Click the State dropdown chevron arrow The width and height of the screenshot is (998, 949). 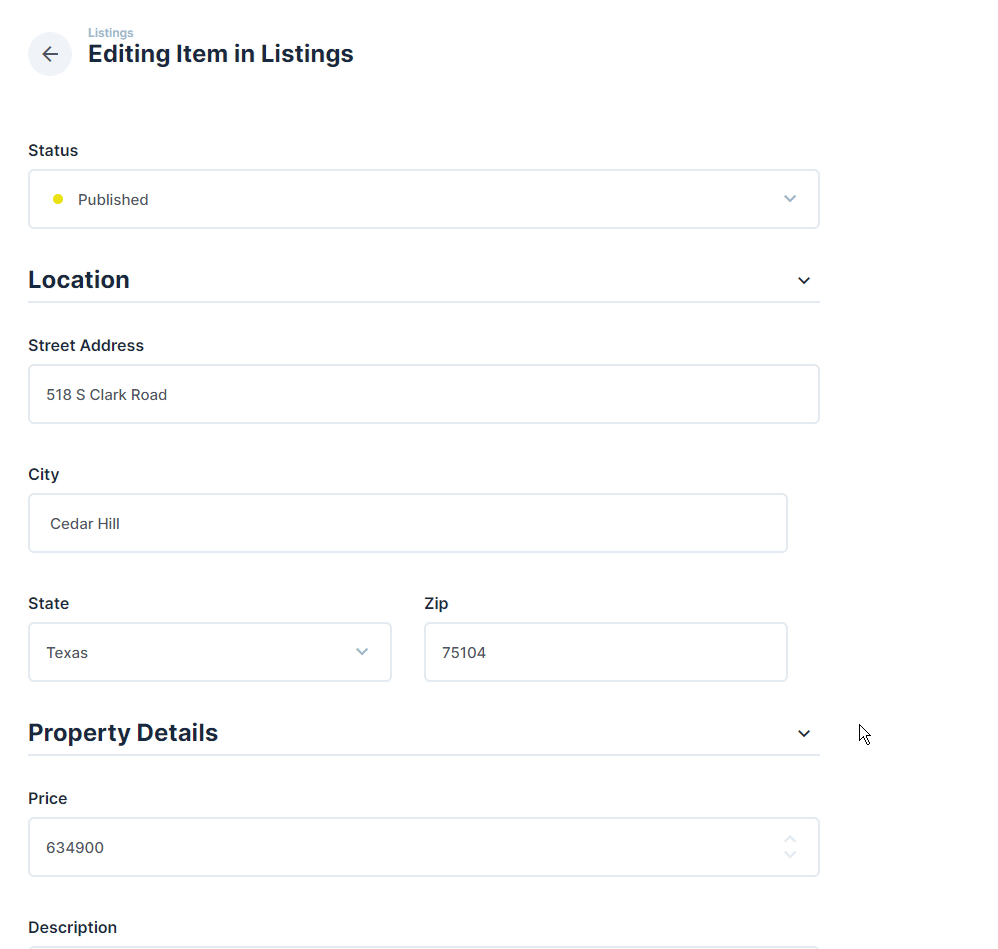point(362,652)
